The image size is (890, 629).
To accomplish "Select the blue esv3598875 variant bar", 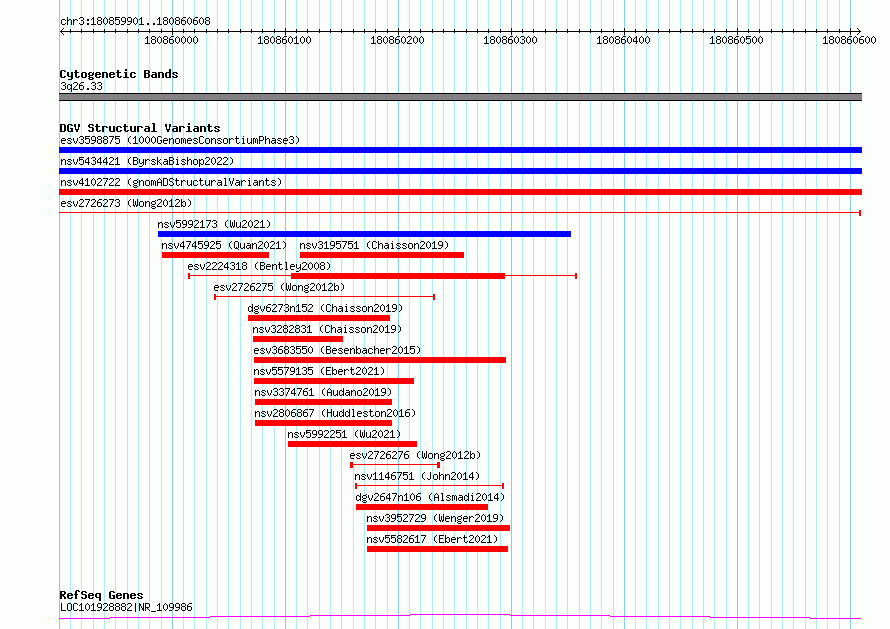I will coord(460,150).
